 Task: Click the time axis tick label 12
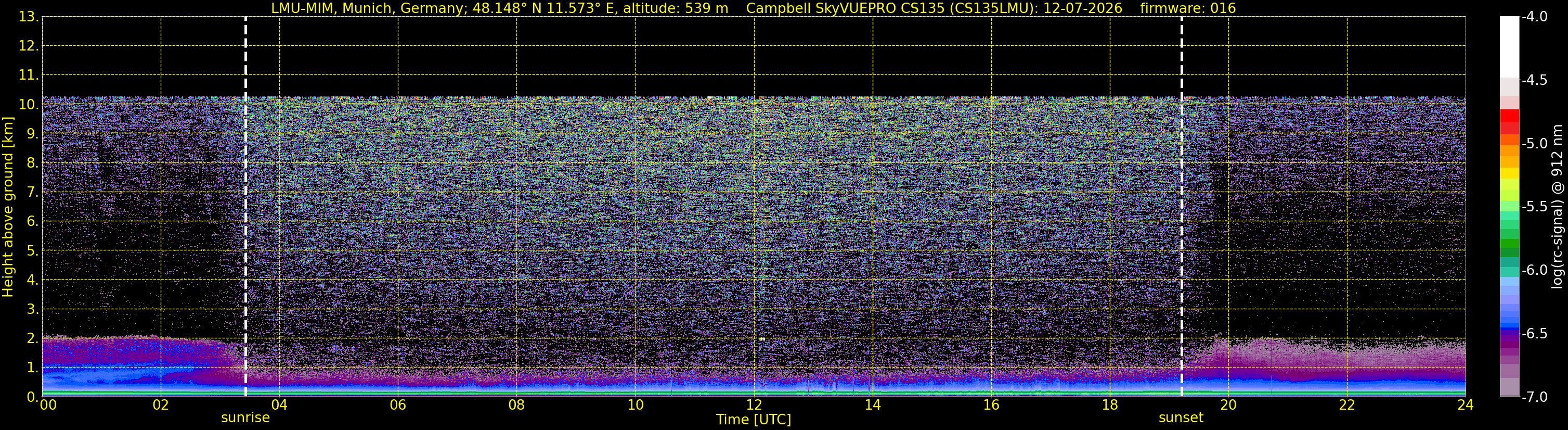point(754,405)
